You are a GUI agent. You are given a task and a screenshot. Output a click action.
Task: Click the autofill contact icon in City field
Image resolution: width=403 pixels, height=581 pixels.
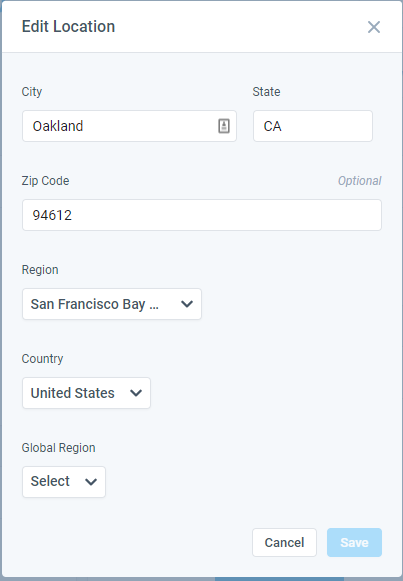point(224,126)
